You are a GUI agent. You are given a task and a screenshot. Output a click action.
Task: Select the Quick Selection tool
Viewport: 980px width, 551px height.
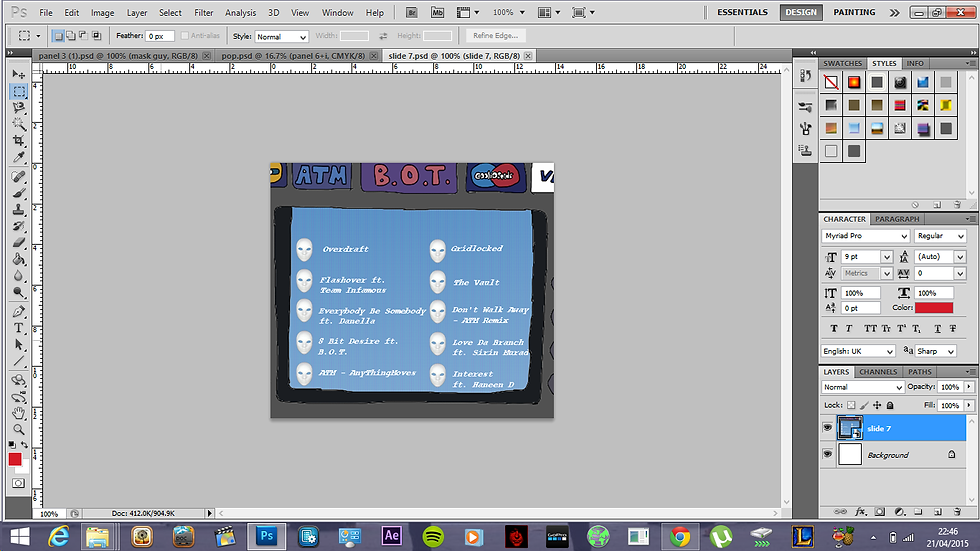coord(19,124)
